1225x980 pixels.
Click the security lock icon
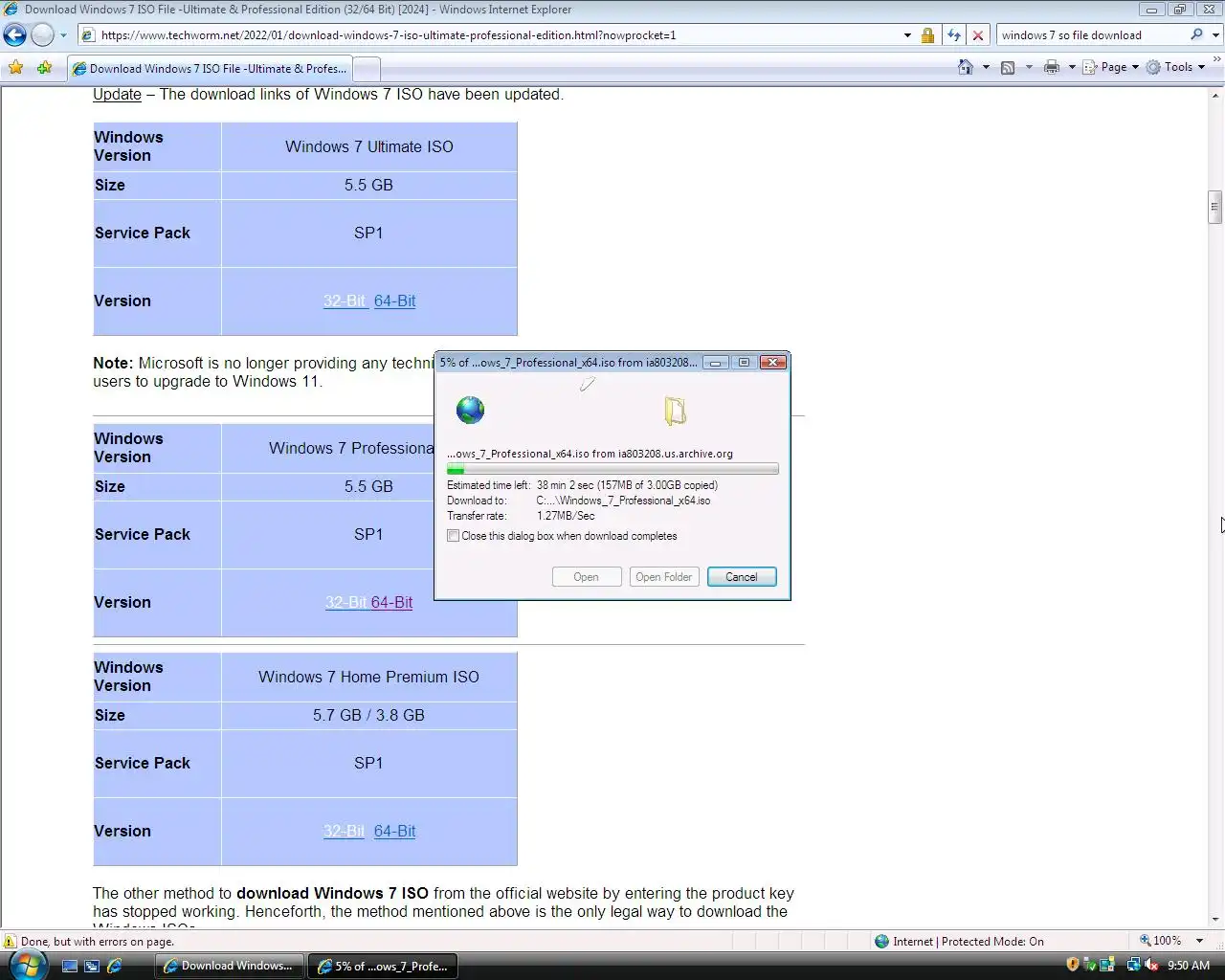pyautogui.click(x=927, y=35)
